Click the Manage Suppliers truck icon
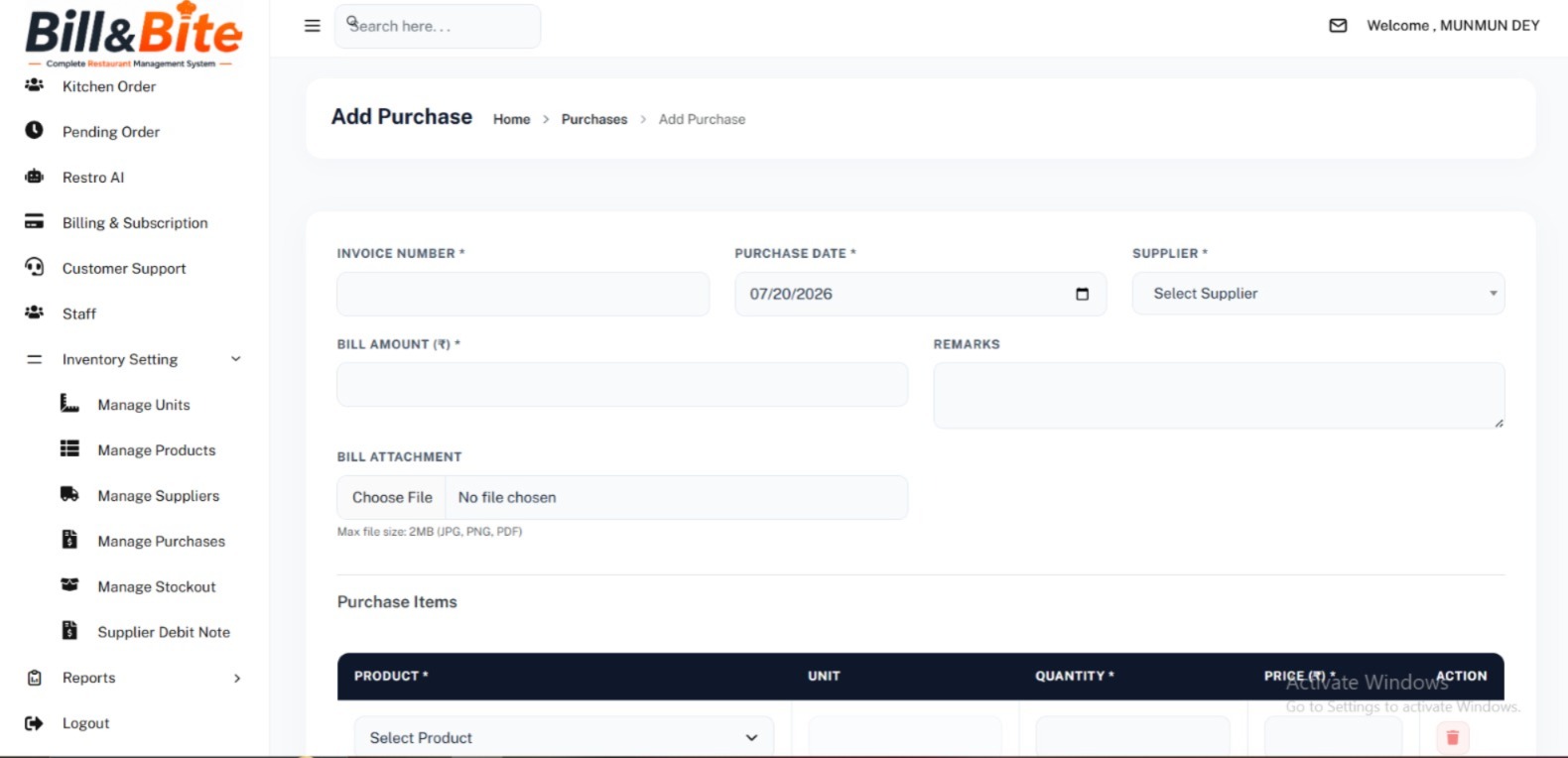Screen dimensions: 1568x758 [x=69, y=494]
